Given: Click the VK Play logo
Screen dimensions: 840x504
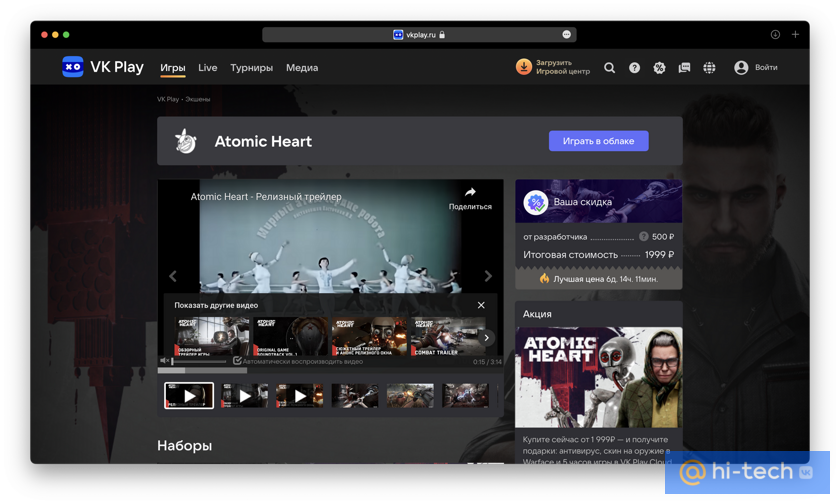Looking at the screenshot, I should pos(103,67).
